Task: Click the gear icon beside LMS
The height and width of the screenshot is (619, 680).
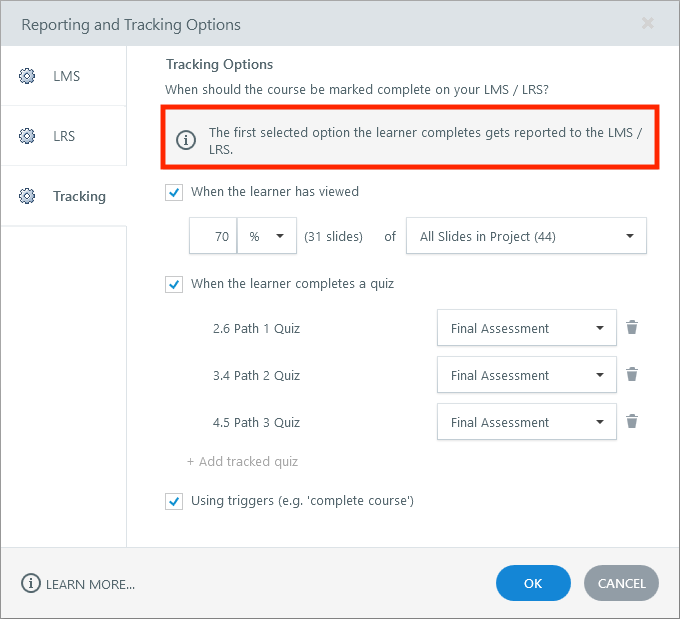Action: [x=27, y=76]
